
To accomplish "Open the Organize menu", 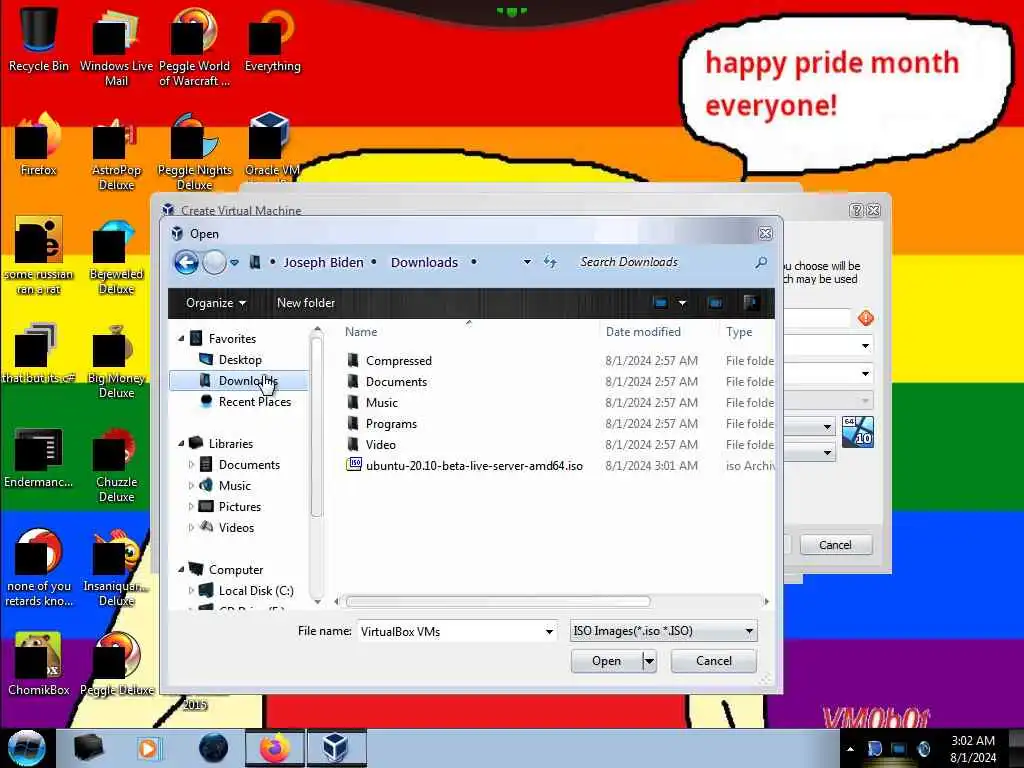I will [216, 303].
